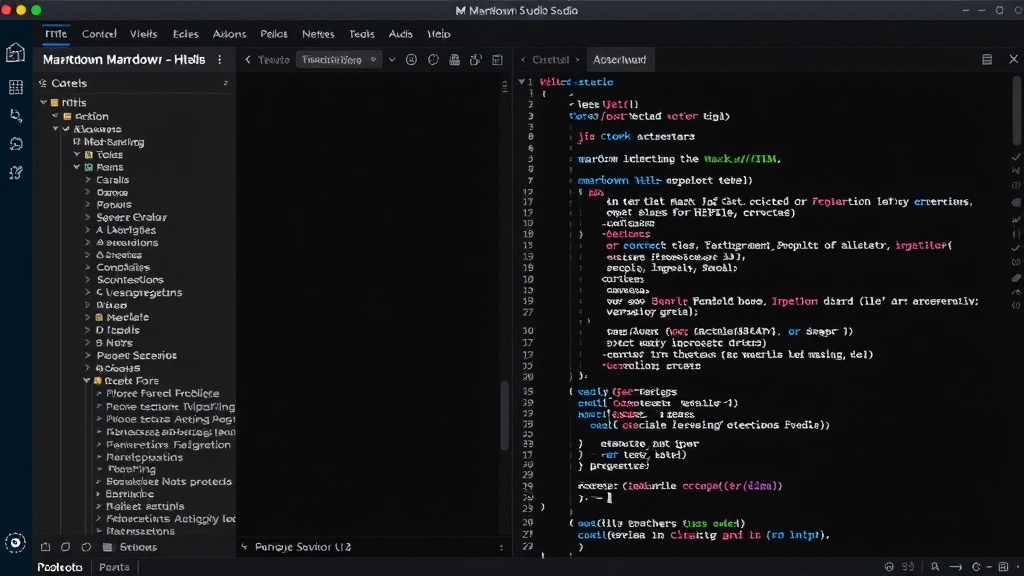The height and width of the screenshot is (576, 1024).
Task: Open the puzzle extensions icon in activity bar
Action: [x=16, y=172]
